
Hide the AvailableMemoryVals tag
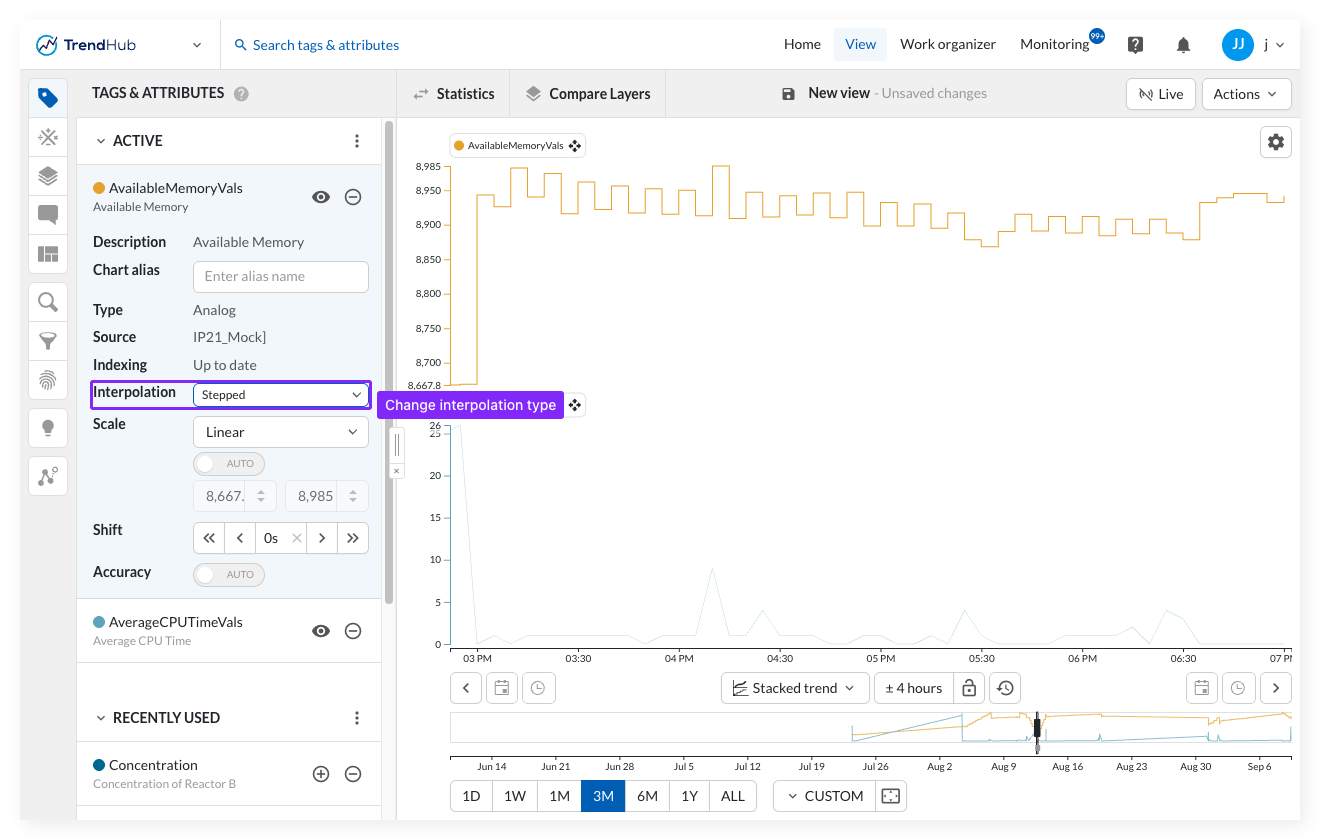(x=321, y=197)
